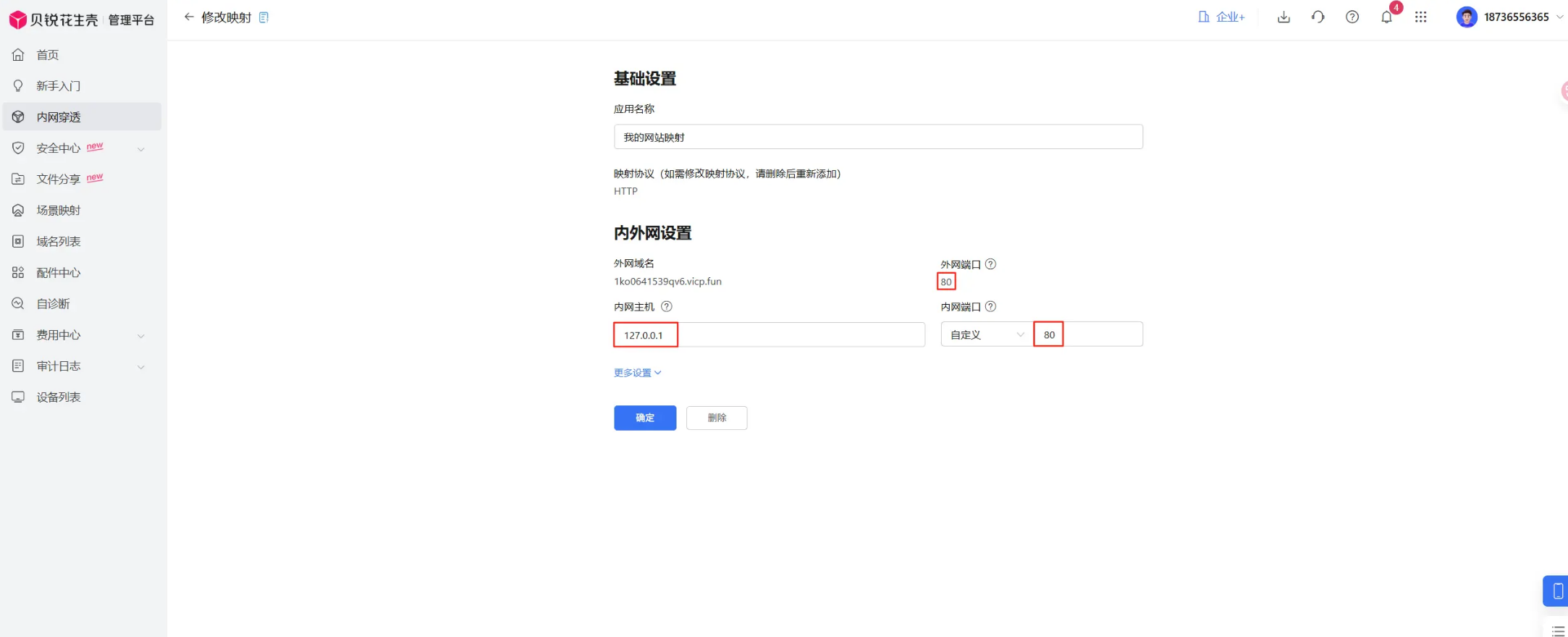Click the customer service headset icon
This screenshot has width=1568, height=637.
coord(1318,17)
